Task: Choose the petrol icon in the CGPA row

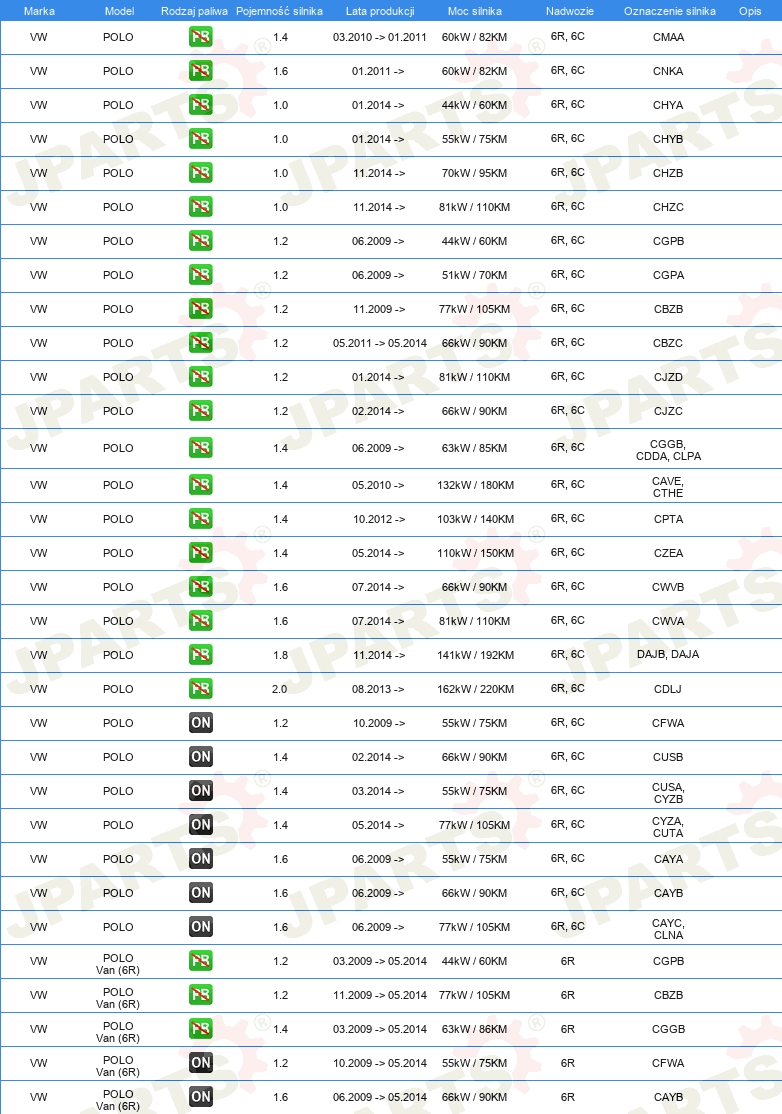Action: click(x=201, y=275)
